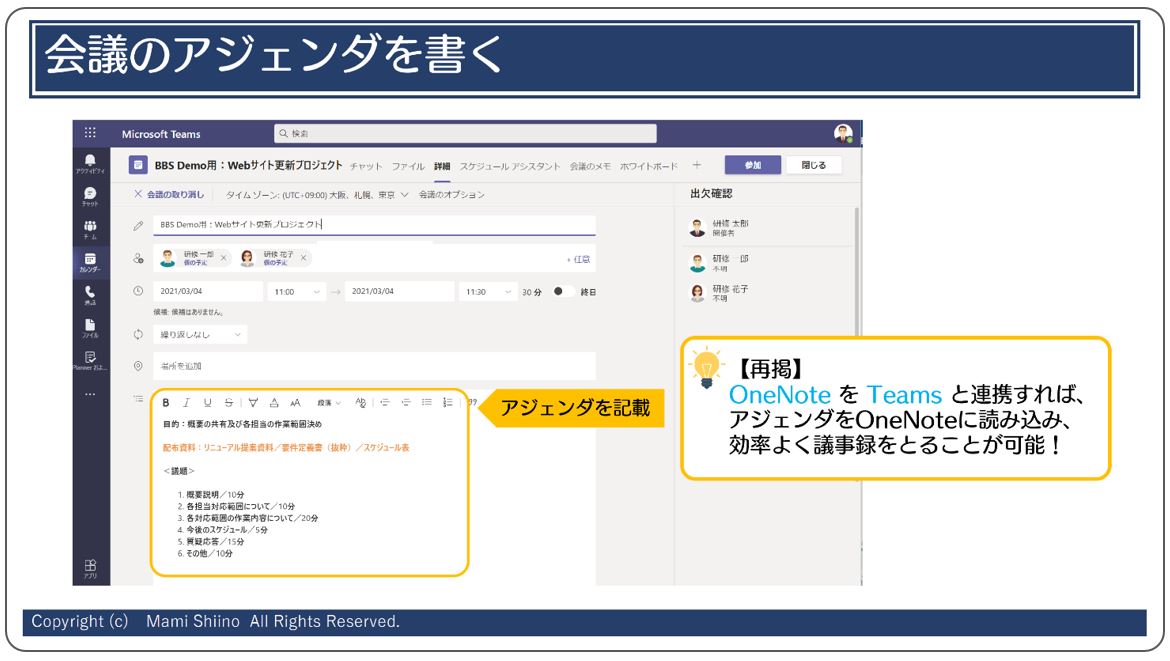Add a new tab with the plus button

tap(696, 165)
